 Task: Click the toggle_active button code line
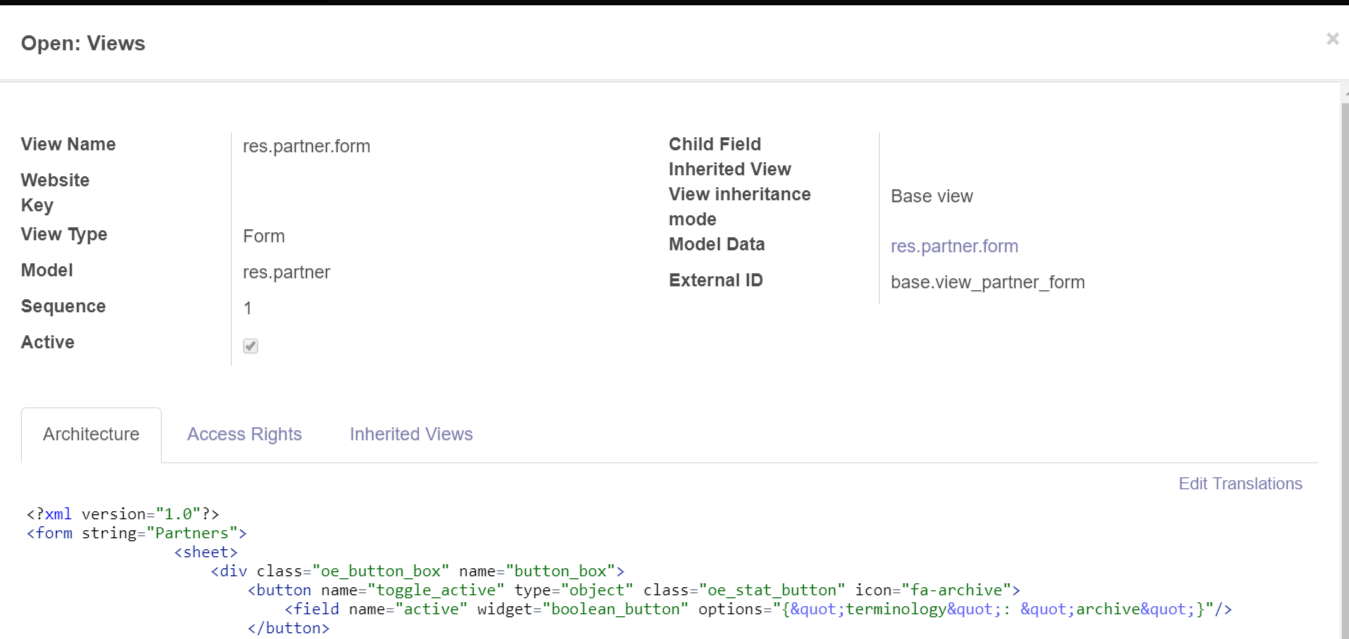point(633,590)
